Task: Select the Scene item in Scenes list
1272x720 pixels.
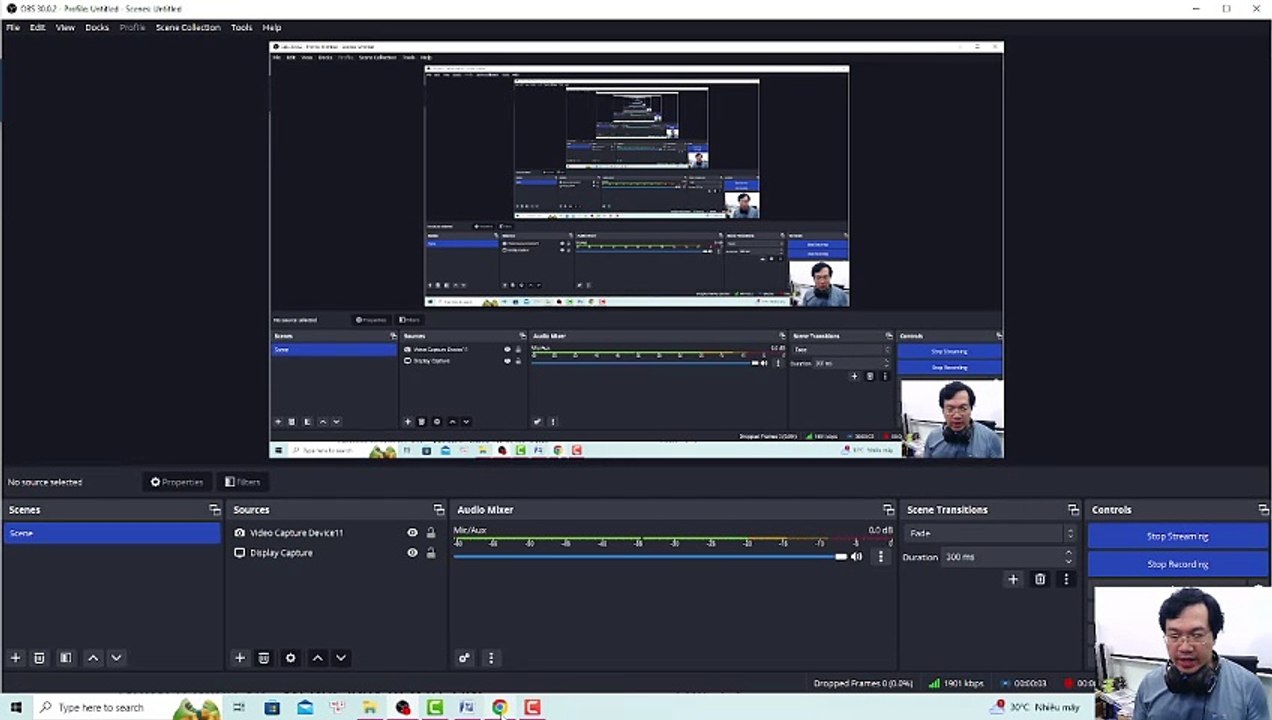Action: [111, 533]
